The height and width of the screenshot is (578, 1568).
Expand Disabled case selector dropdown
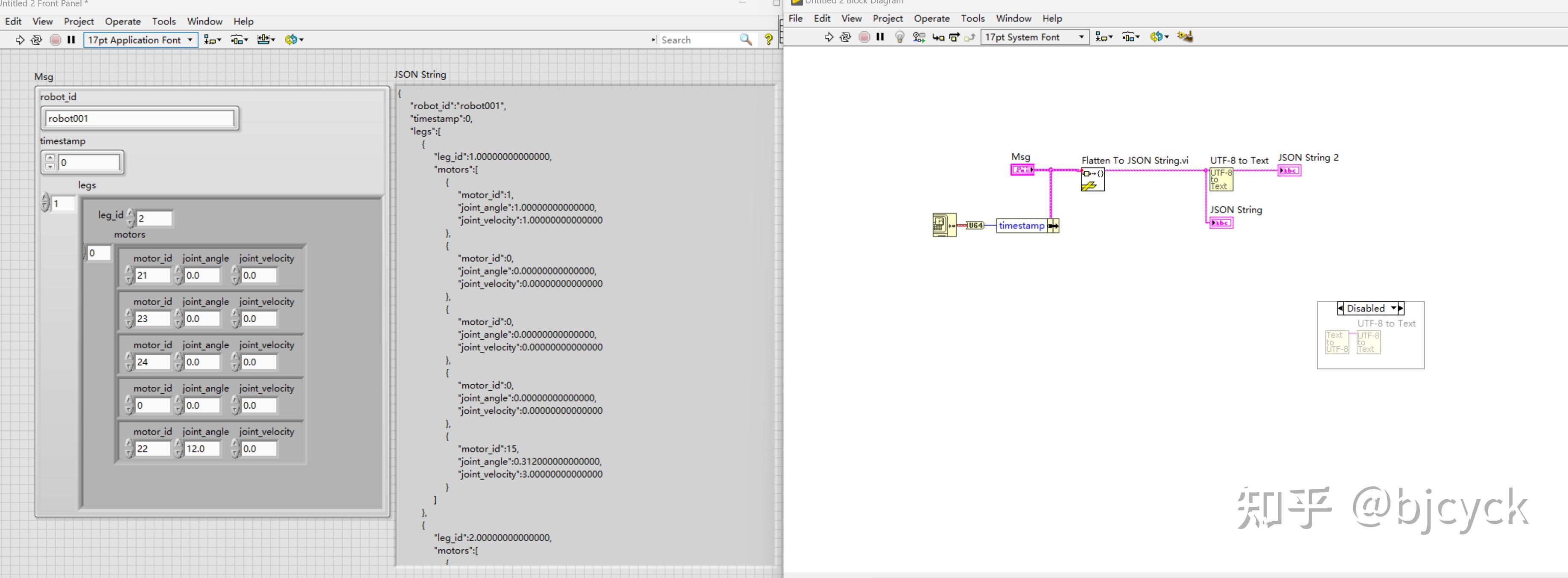1394,309
